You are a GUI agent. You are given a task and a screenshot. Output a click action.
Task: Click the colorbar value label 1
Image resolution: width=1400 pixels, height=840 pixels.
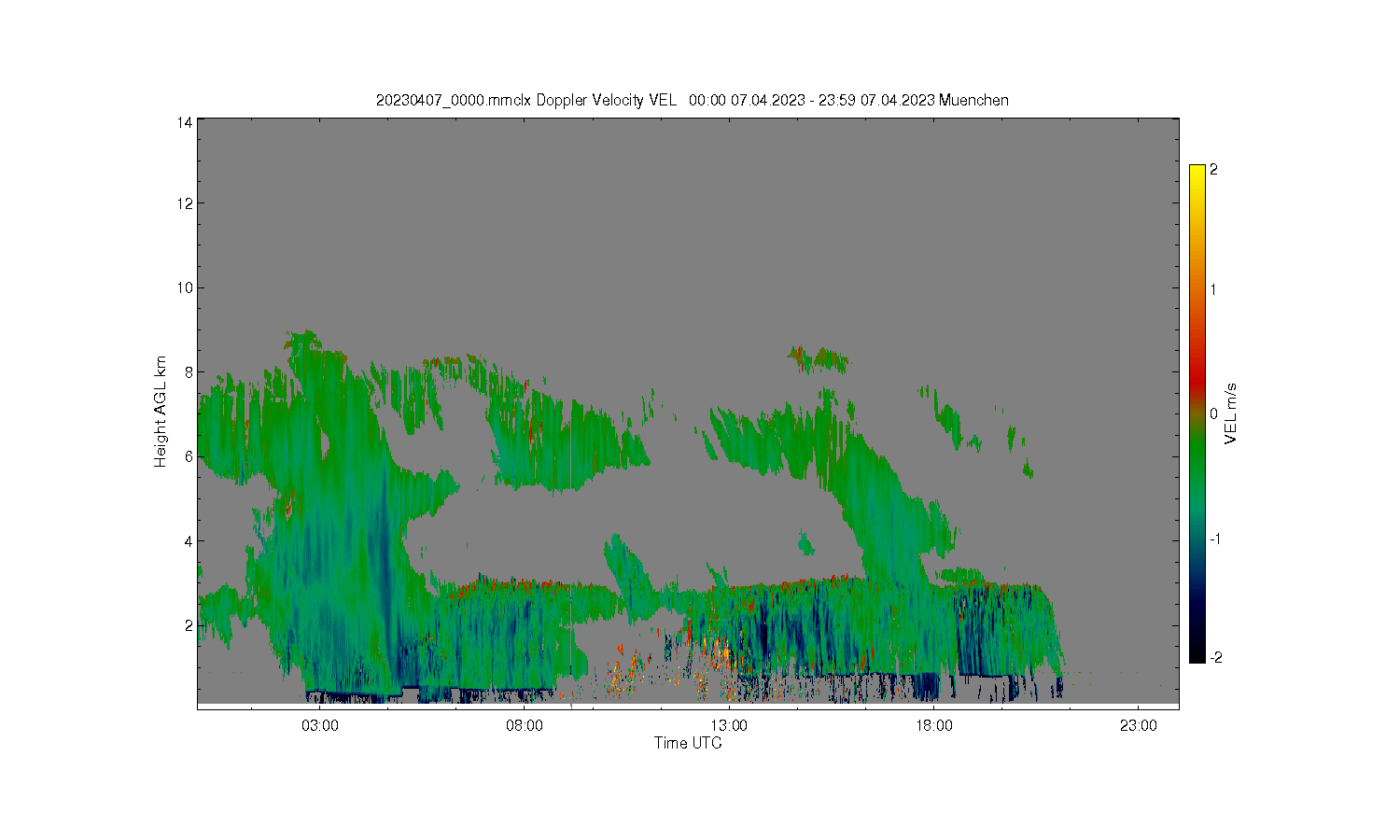point(1213,289)
